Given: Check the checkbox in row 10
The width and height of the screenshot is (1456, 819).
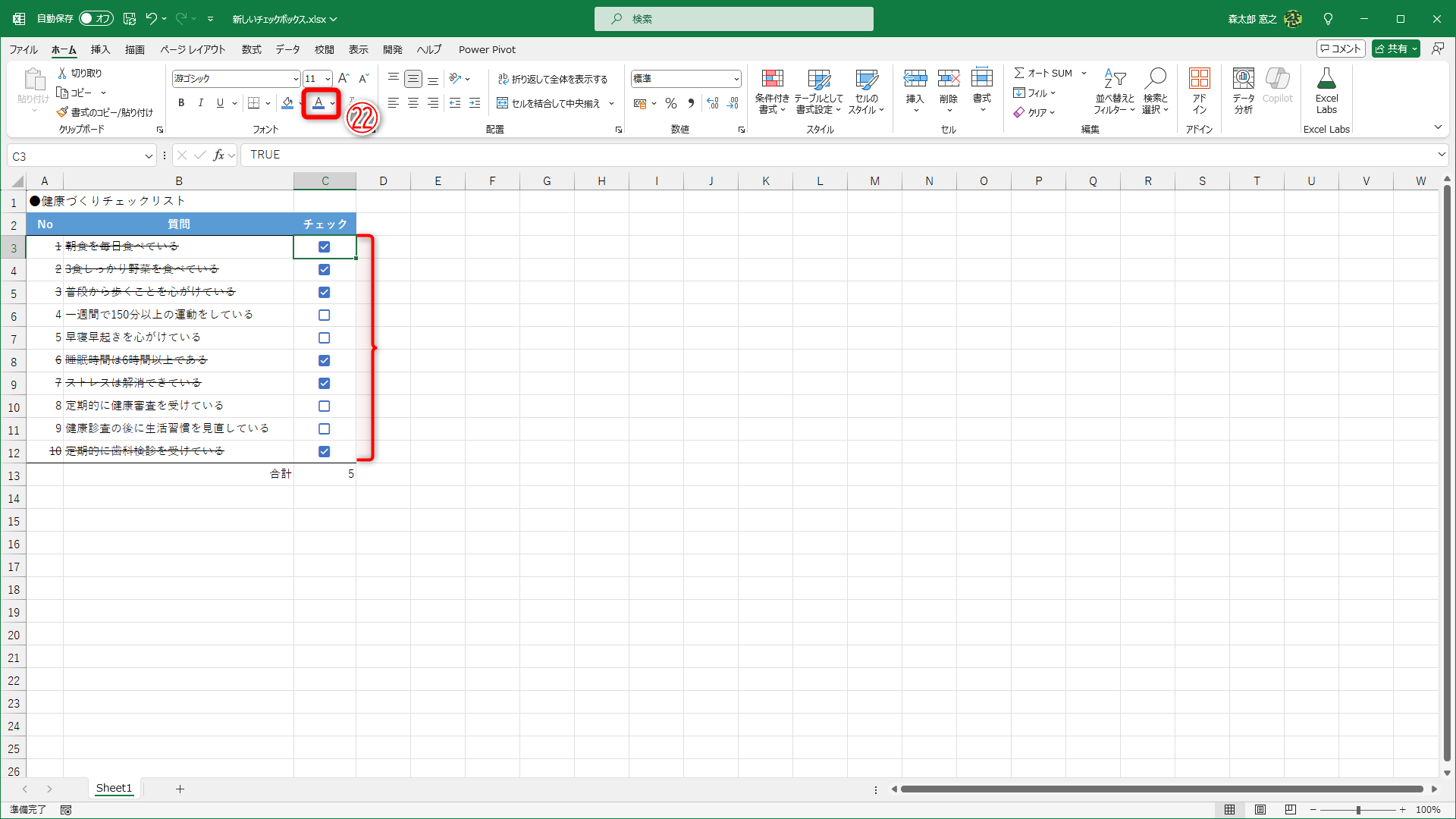Looking at the screenshot, I should click(325, 406).
